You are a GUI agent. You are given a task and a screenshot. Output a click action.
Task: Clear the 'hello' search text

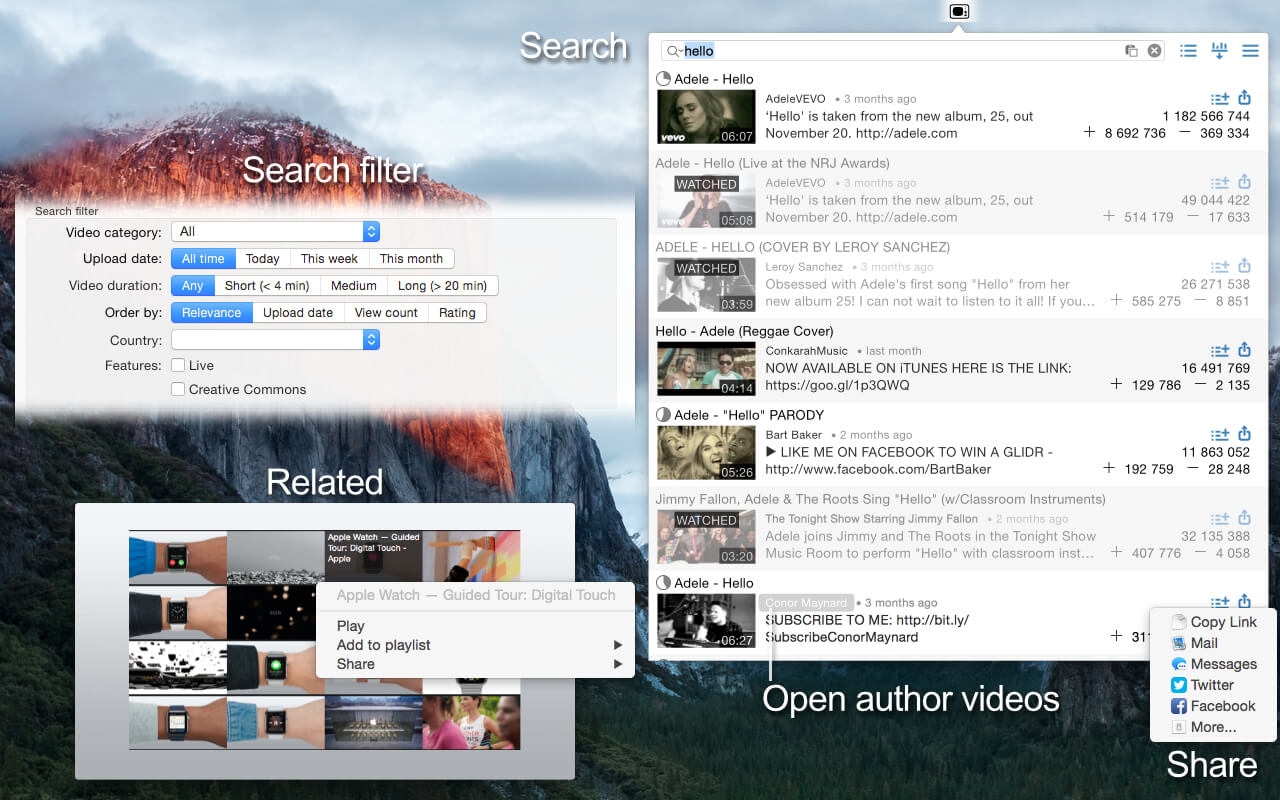(x=1154, y=51)
